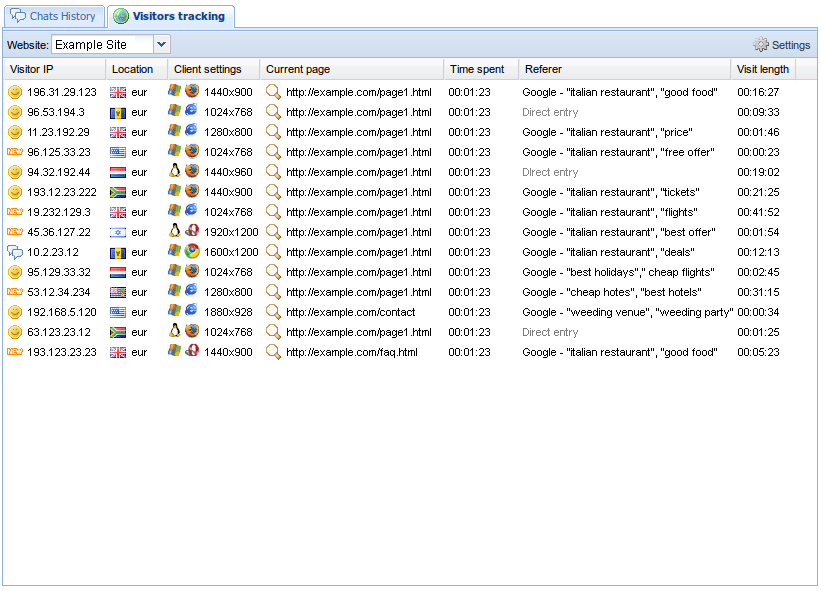Click the Client settings column header
Viewport: 821px width, 591px height.
coord(213,69)
